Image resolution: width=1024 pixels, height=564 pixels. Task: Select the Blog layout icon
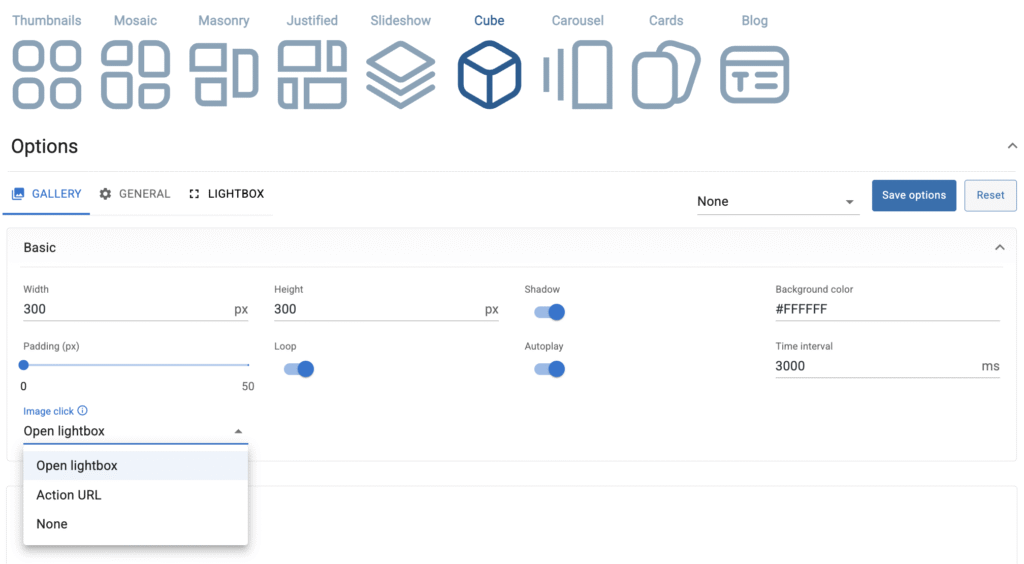[754, 74]
